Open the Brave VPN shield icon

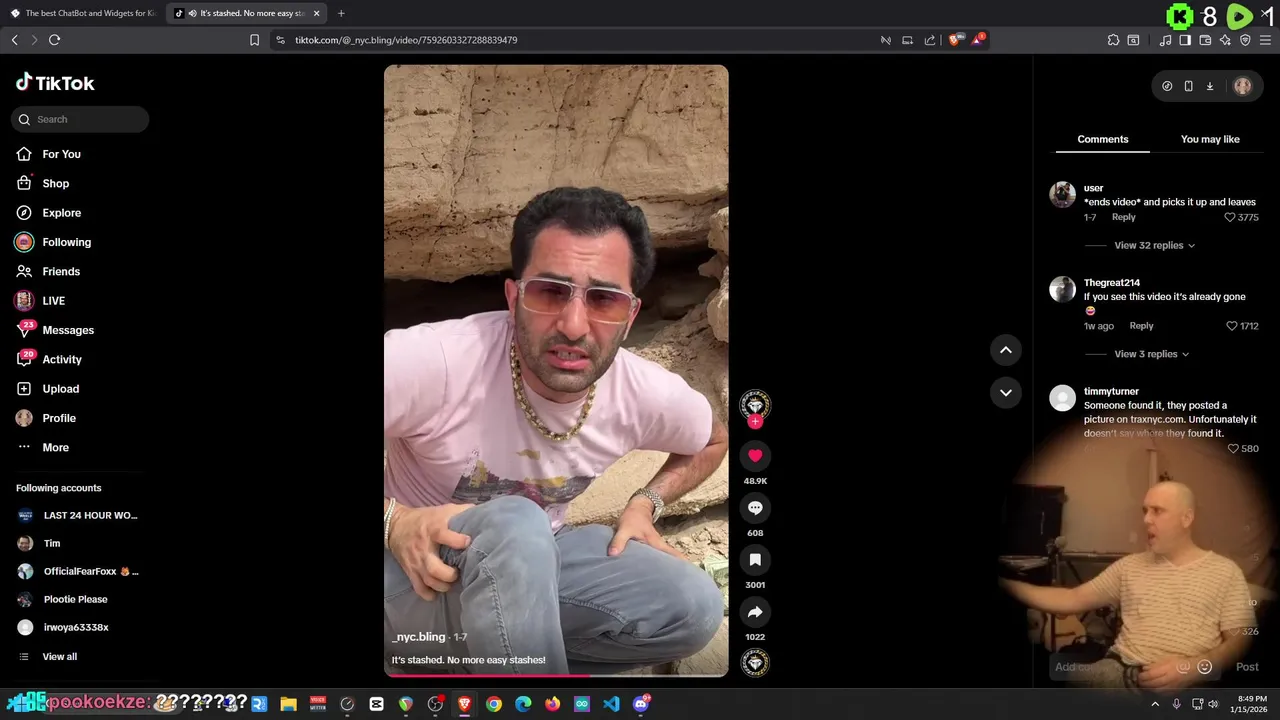[1245, 40]
